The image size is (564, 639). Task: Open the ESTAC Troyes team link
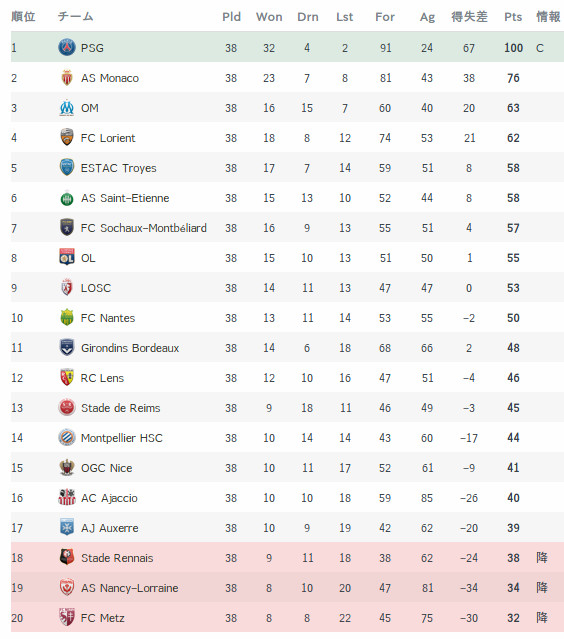coord(119,168)
